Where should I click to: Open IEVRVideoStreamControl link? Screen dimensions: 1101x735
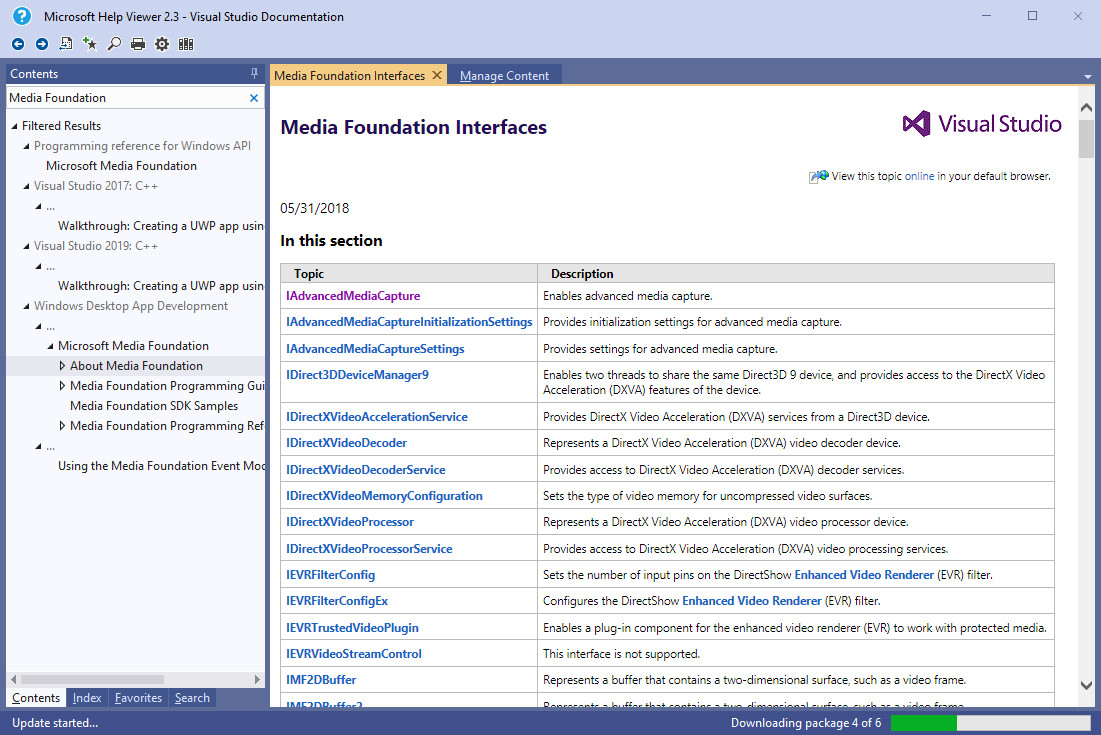coord(354,654)
